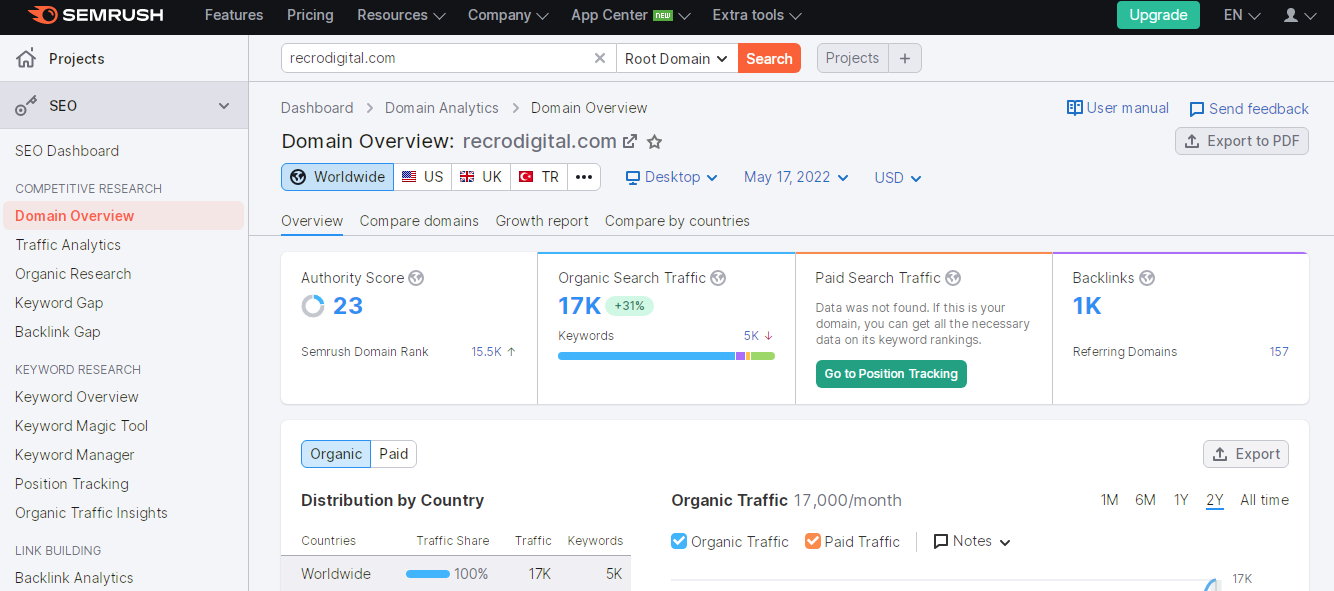Click the Semrush Domain Rank up arrow
Viewport: 1334px width, 591px height.
512,352
